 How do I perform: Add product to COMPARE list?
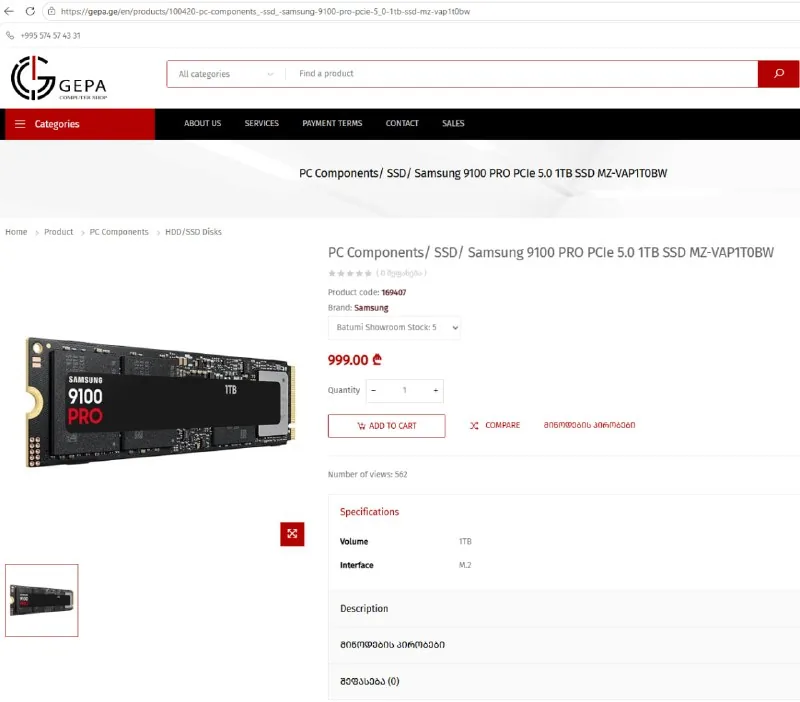pos(495,425)
